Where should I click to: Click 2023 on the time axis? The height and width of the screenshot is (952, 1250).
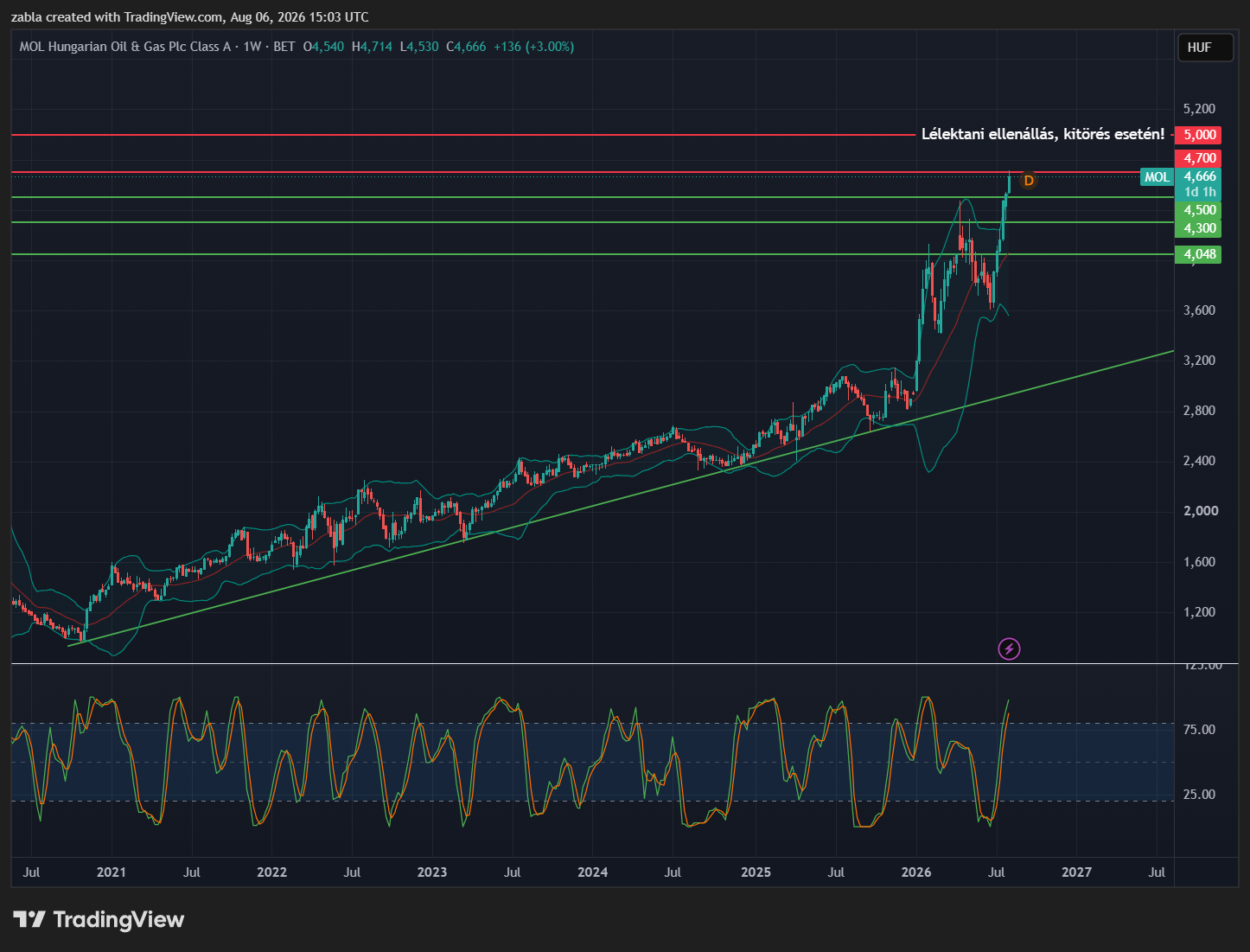point(432,872)
